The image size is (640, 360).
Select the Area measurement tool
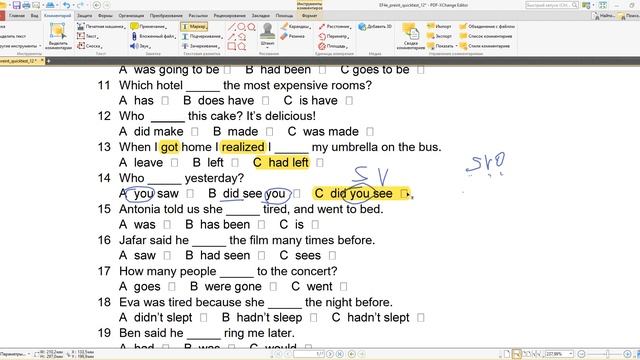pos(333,46)
